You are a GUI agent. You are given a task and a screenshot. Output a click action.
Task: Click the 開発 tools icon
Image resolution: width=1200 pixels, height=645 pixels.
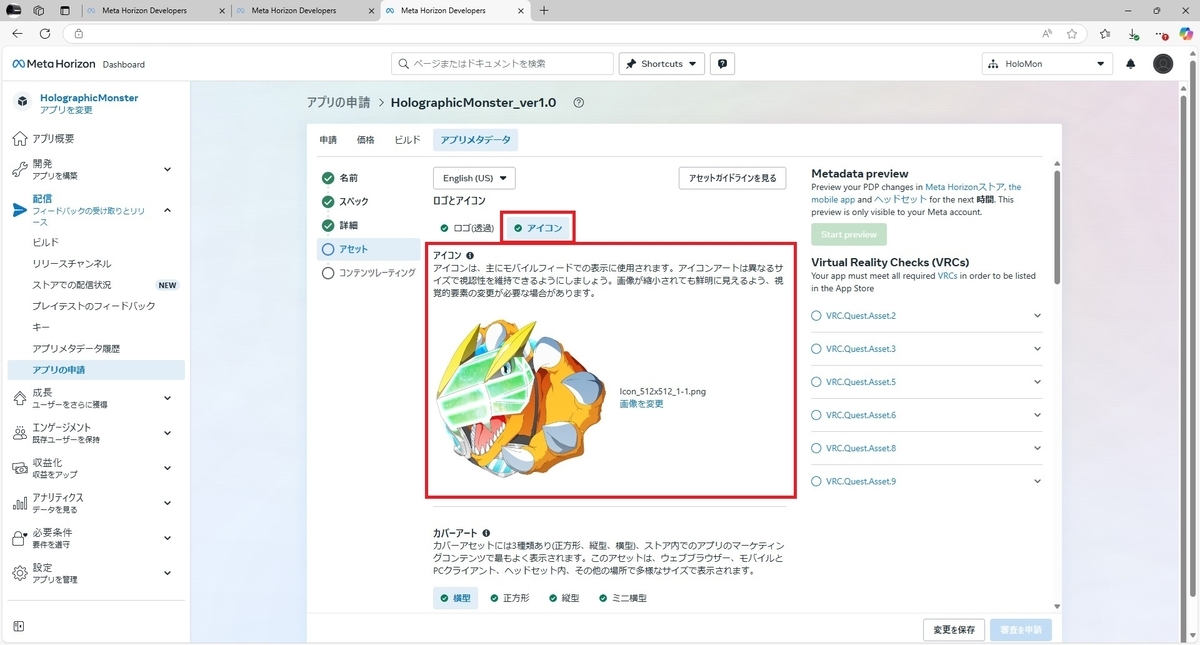point(20,169)
